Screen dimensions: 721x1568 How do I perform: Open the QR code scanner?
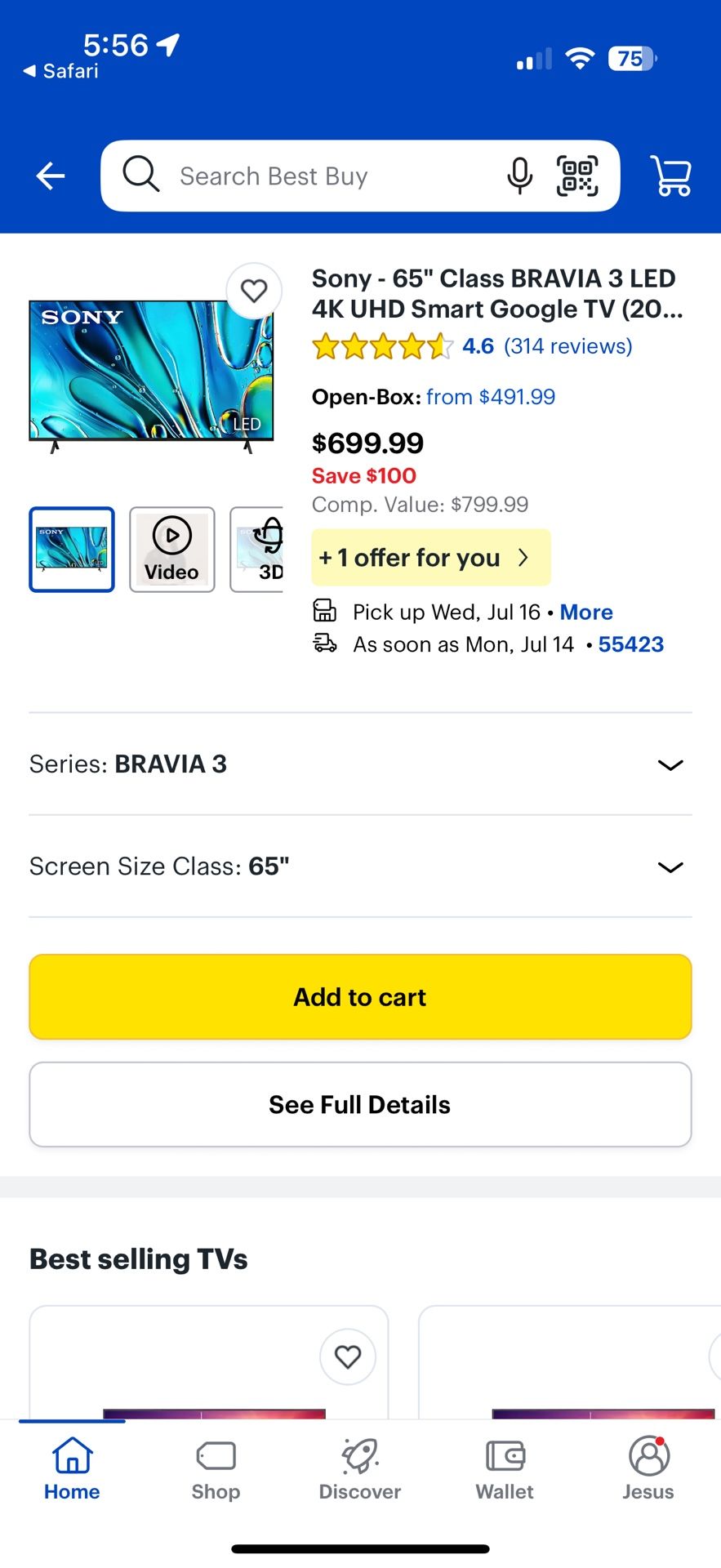(x=577, y=176)
